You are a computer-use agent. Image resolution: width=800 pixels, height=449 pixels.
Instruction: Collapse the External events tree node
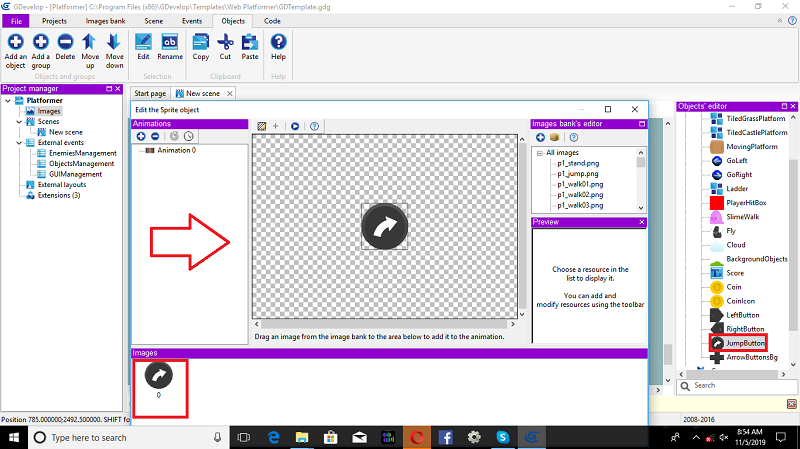pyautogui.click(x=19, y=143)
